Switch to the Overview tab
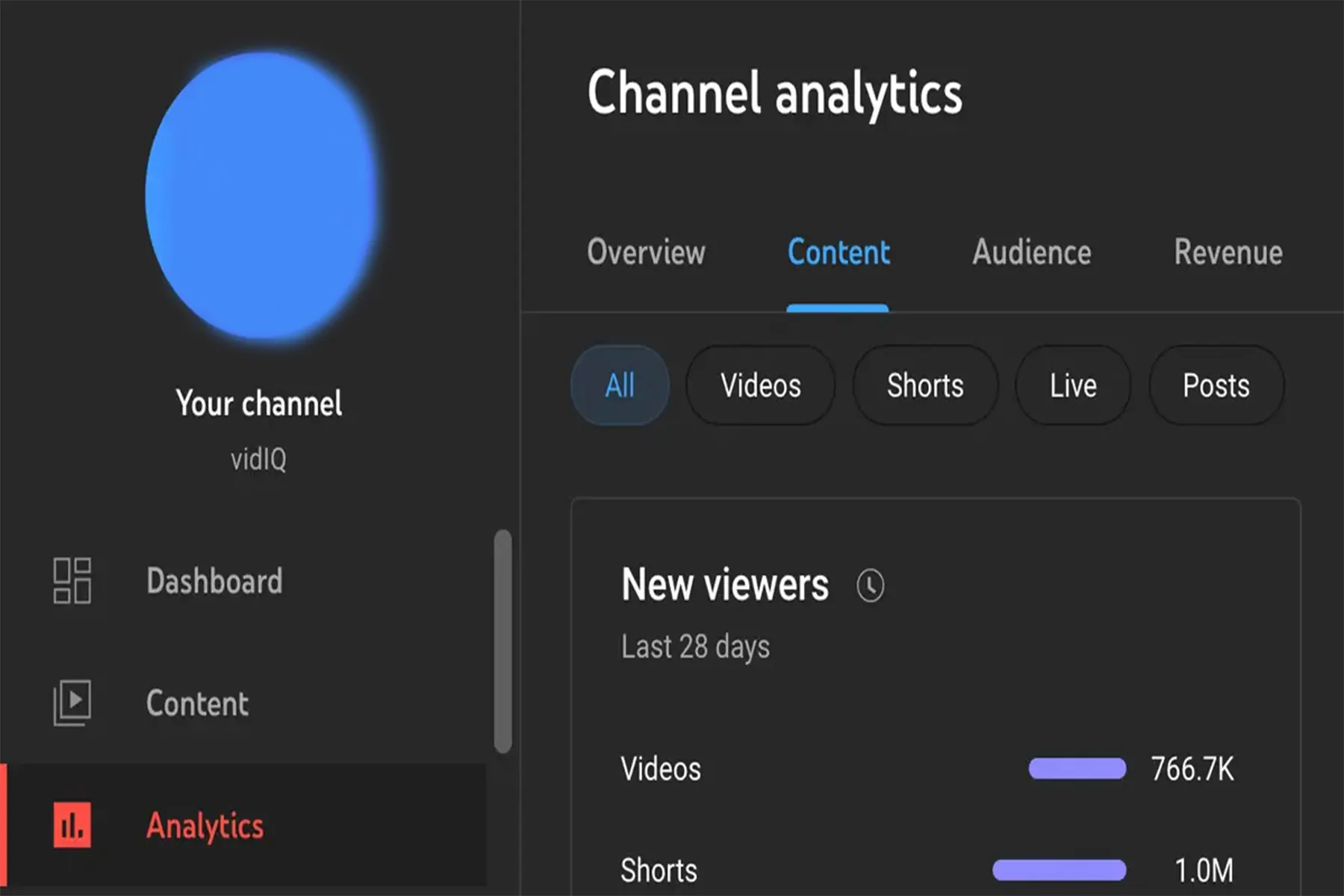1344x896 pixels. [646, 252]
